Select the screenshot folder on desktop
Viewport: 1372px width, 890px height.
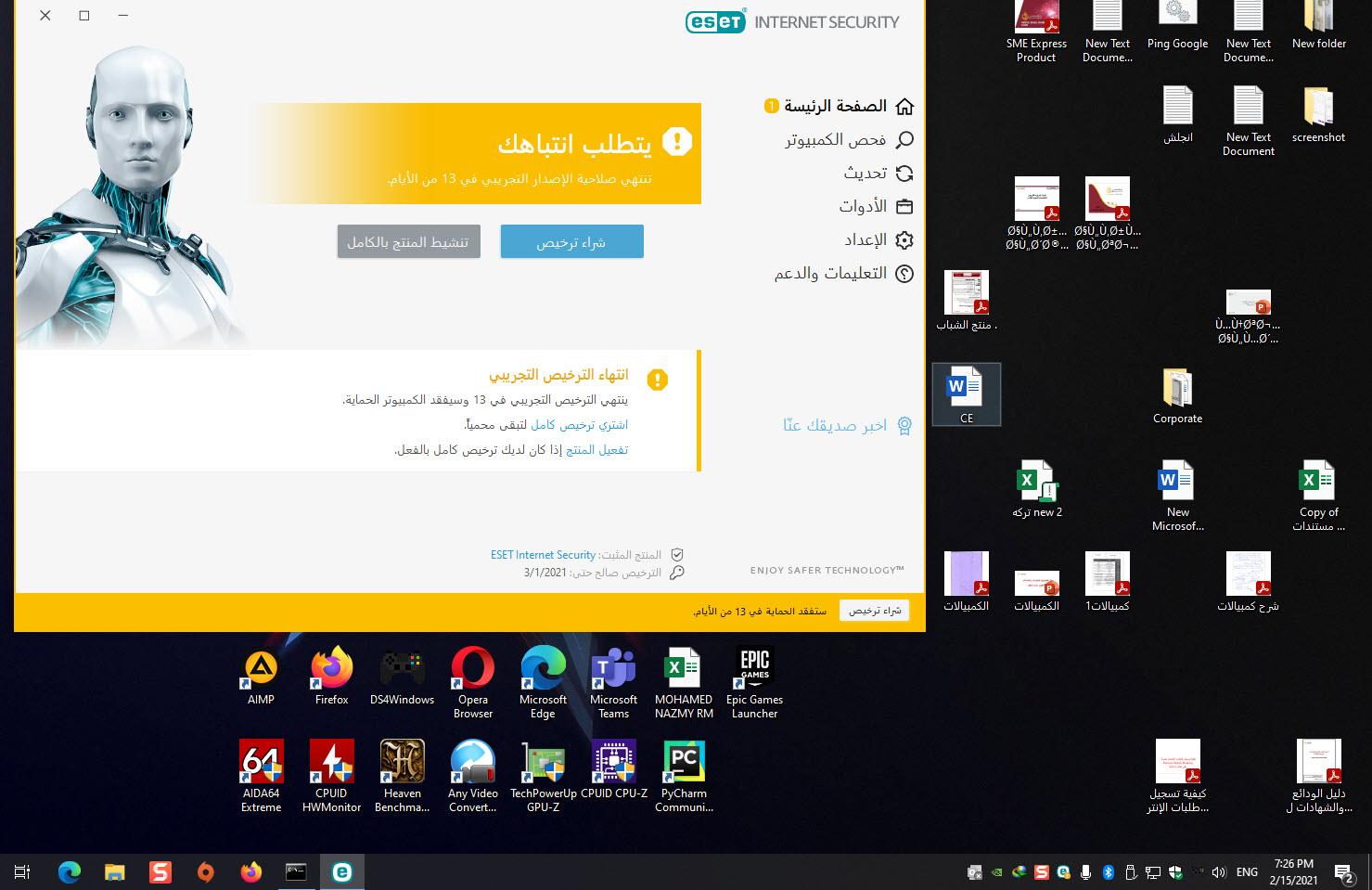click(x=1318, y=114)
